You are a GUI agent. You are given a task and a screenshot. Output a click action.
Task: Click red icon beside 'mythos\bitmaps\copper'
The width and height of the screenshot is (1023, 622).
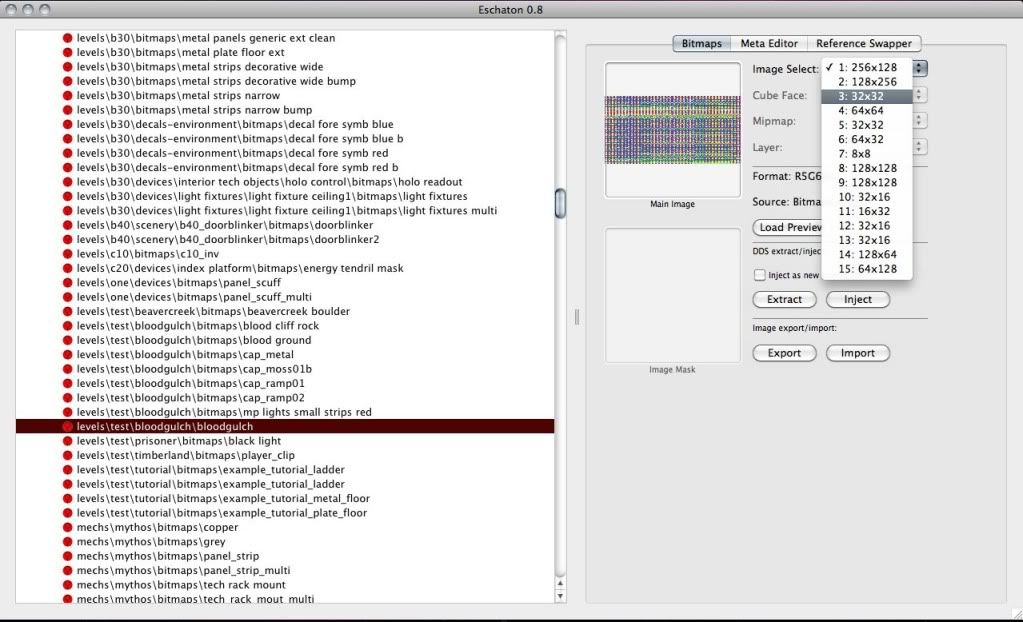click(x=67, y=527)
